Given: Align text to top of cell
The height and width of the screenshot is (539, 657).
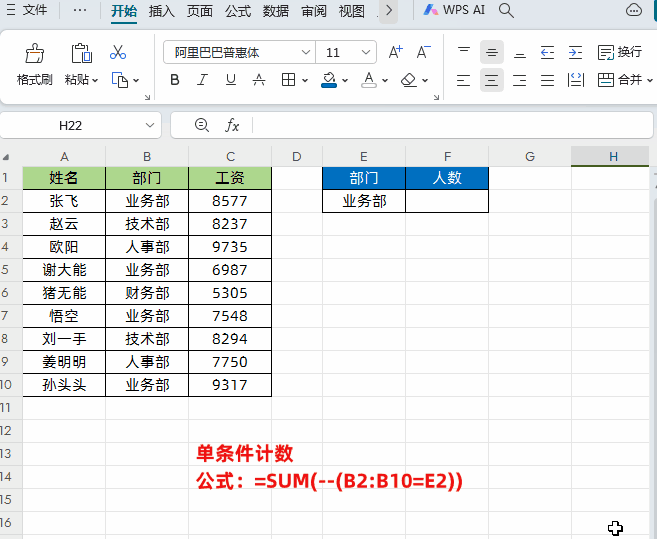Looking at the screenshot, I should tap(463, 52).
